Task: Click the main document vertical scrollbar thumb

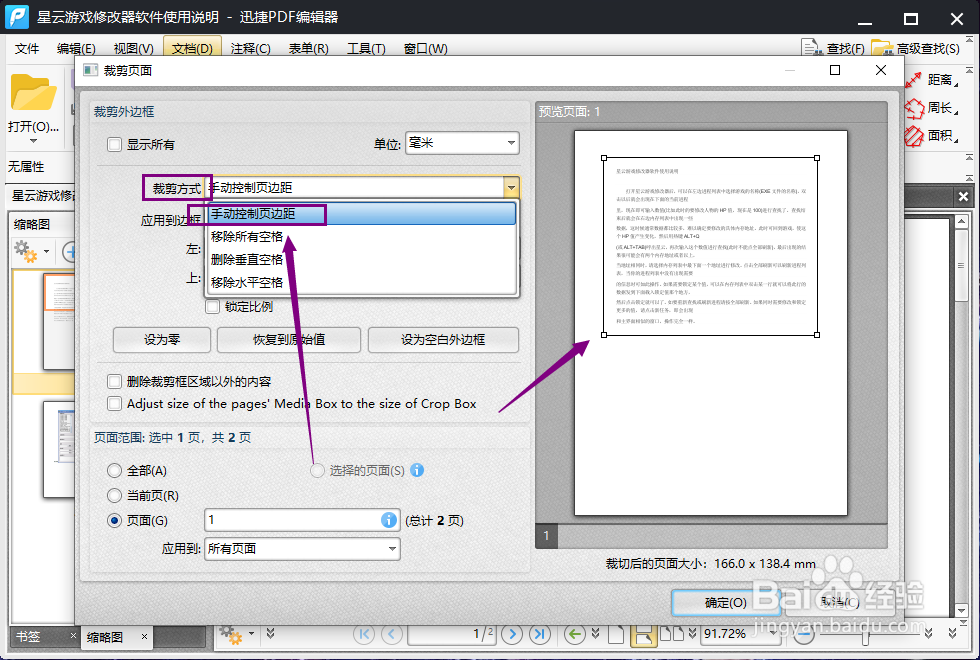Action: click(961, 266)
